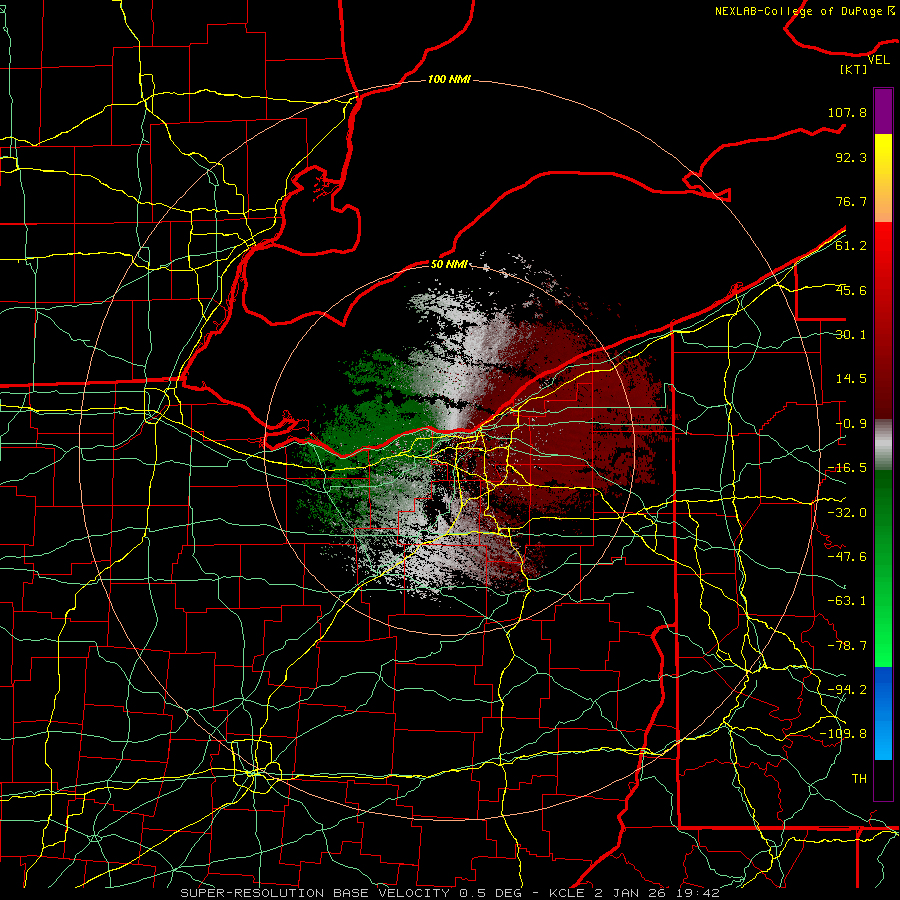Click the 50 NMI range ring label
This screenshot has width=900, height=900.
449,264
